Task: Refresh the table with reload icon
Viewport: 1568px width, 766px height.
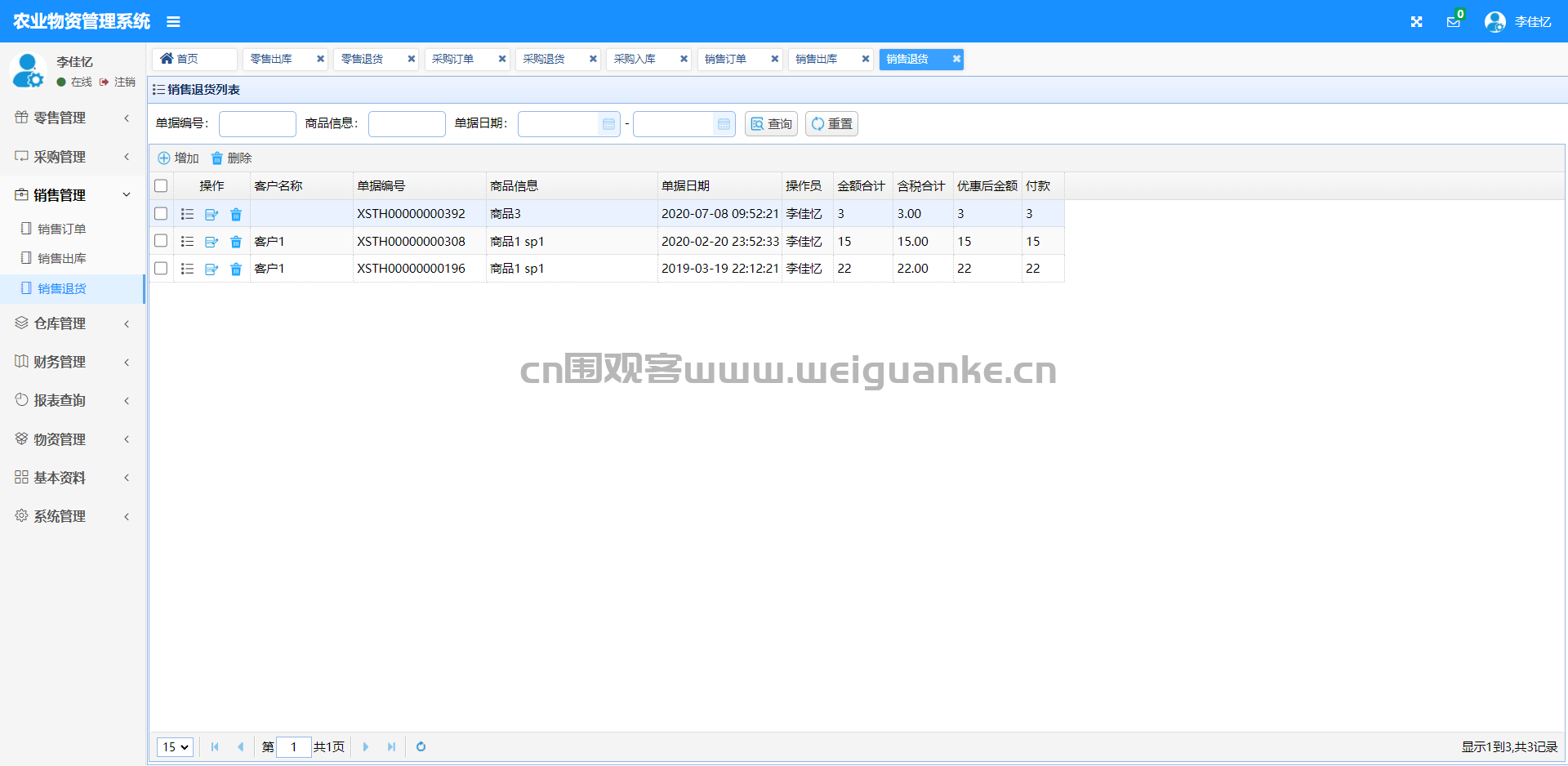Action: click(421, 747)
